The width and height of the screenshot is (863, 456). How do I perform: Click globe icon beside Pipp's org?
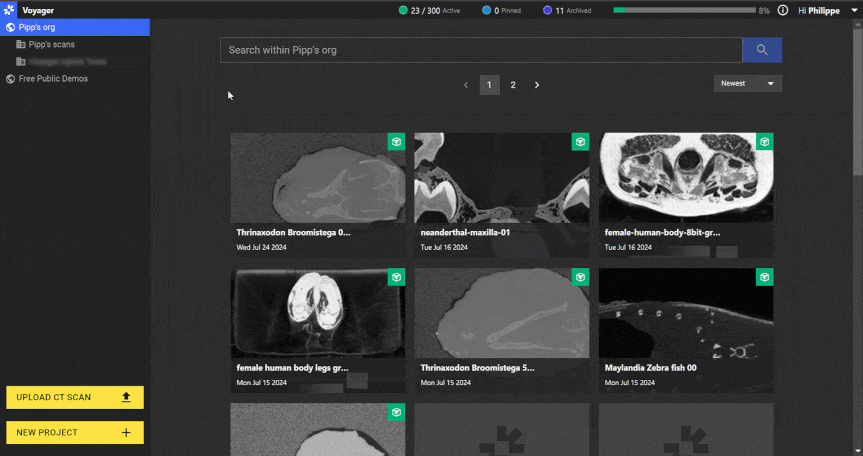[x=10, y=27]
